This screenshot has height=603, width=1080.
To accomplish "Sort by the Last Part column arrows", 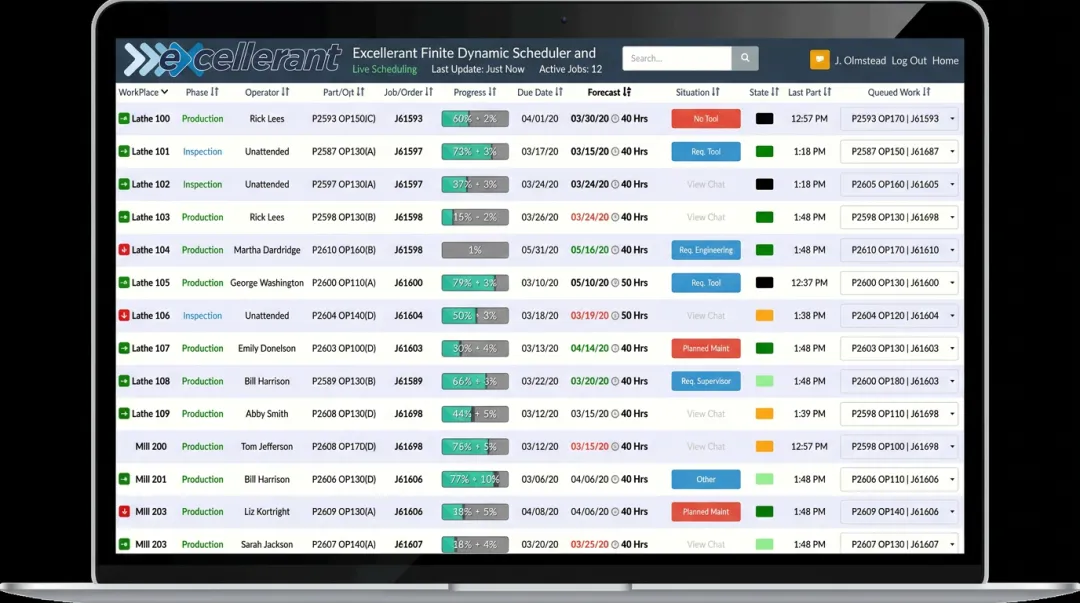I will tap(827, 92).
